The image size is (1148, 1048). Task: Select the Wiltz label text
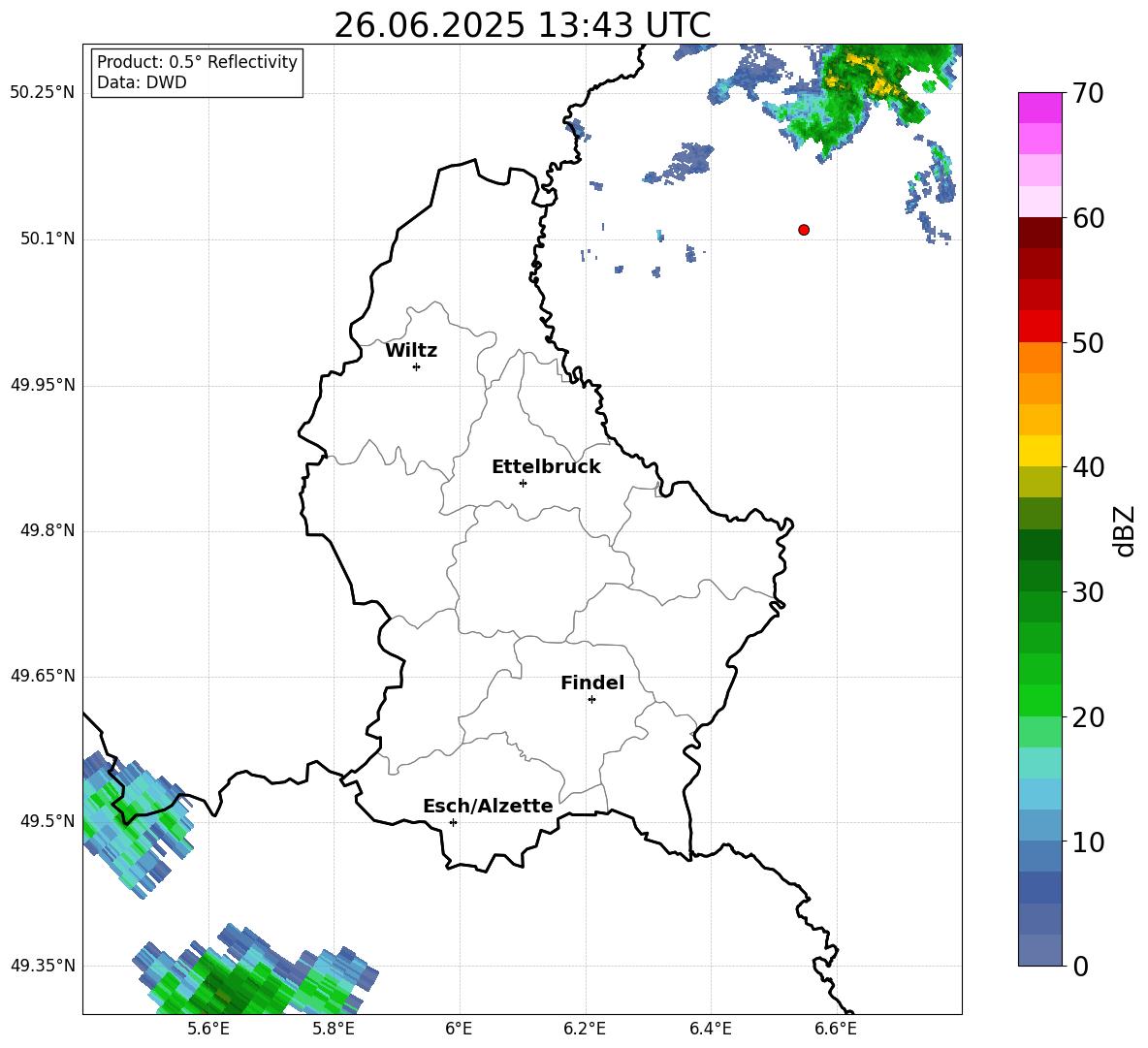[x=411, y=351]
